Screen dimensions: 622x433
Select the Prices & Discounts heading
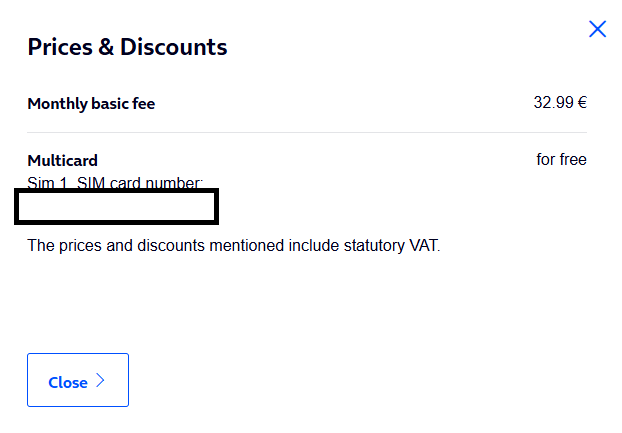click(127, 47)
